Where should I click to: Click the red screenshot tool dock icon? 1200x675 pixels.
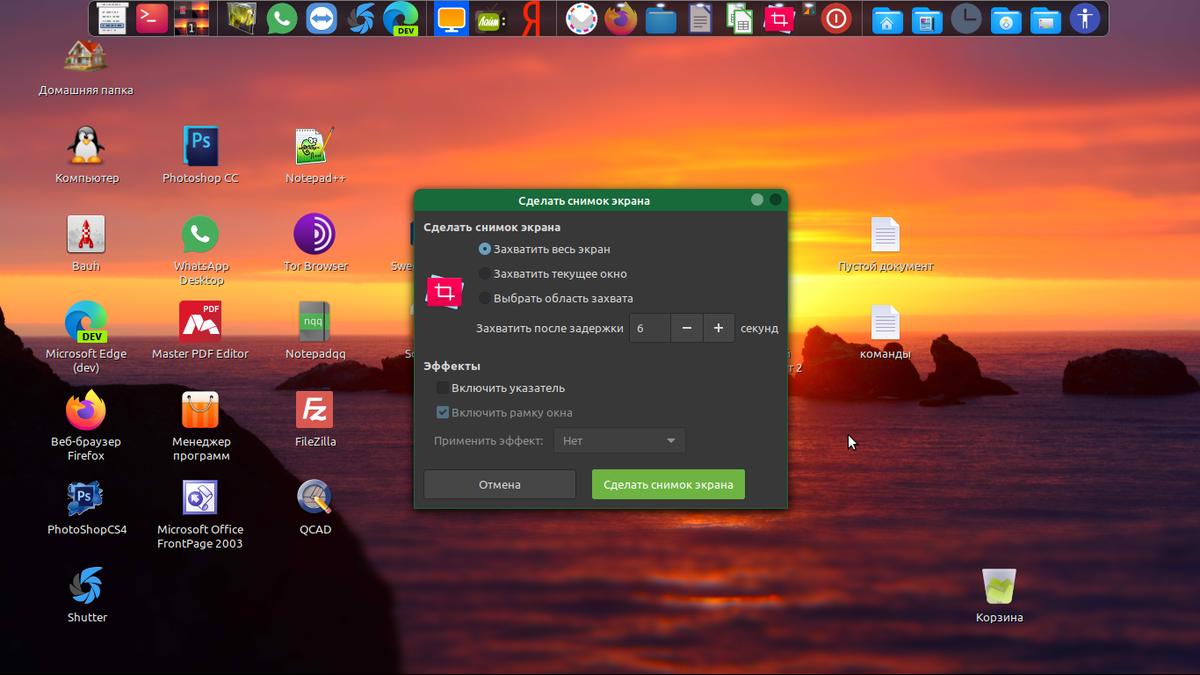pos(779,18)
